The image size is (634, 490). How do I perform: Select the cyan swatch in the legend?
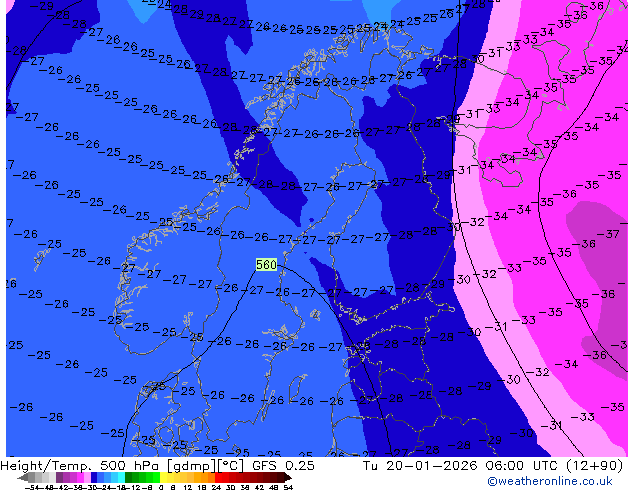(121, 477)
